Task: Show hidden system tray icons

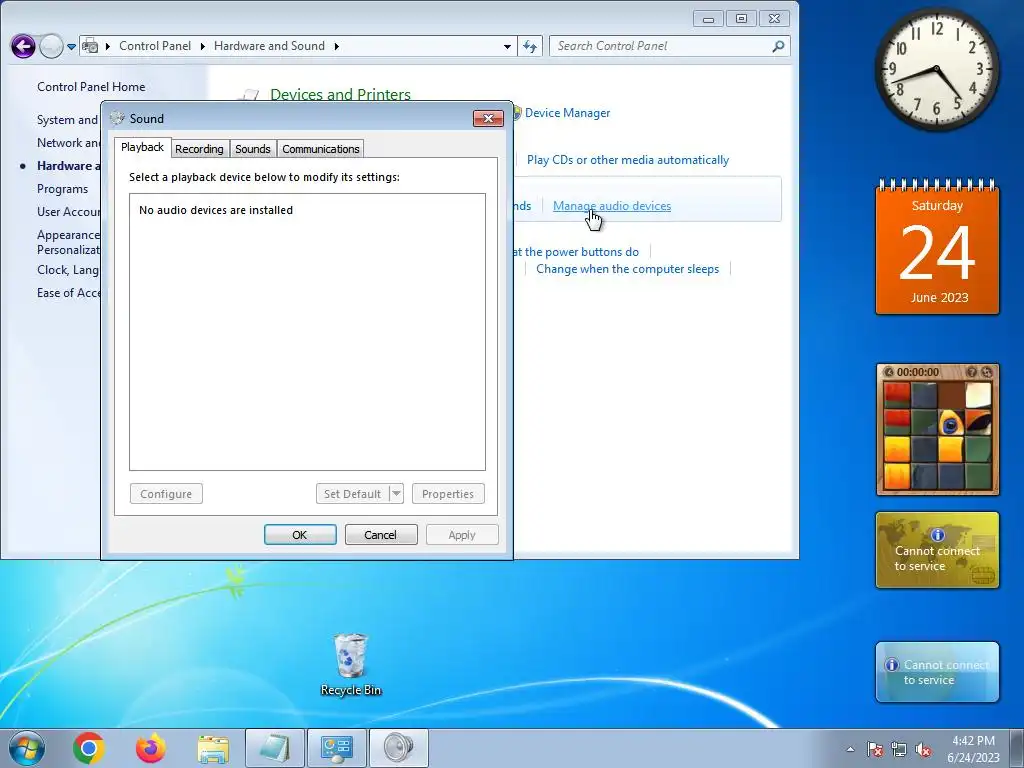Action: click(850, 749)
